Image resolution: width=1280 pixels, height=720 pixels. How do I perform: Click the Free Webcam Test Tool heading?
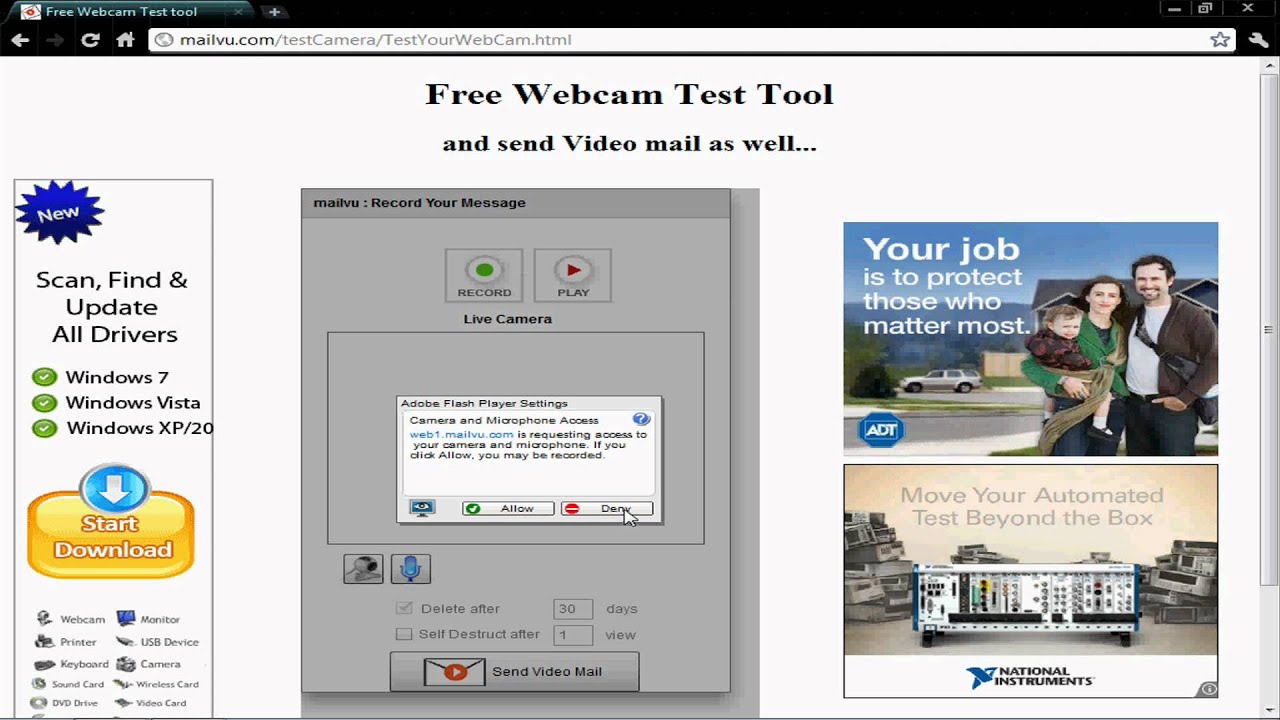[x=629, y=94]
